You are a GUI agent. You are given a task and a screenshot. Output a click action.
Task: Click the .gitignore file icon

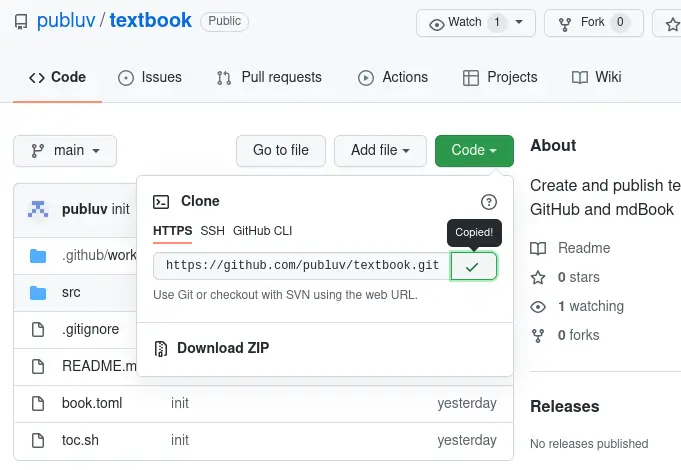[x=38, y=330]
